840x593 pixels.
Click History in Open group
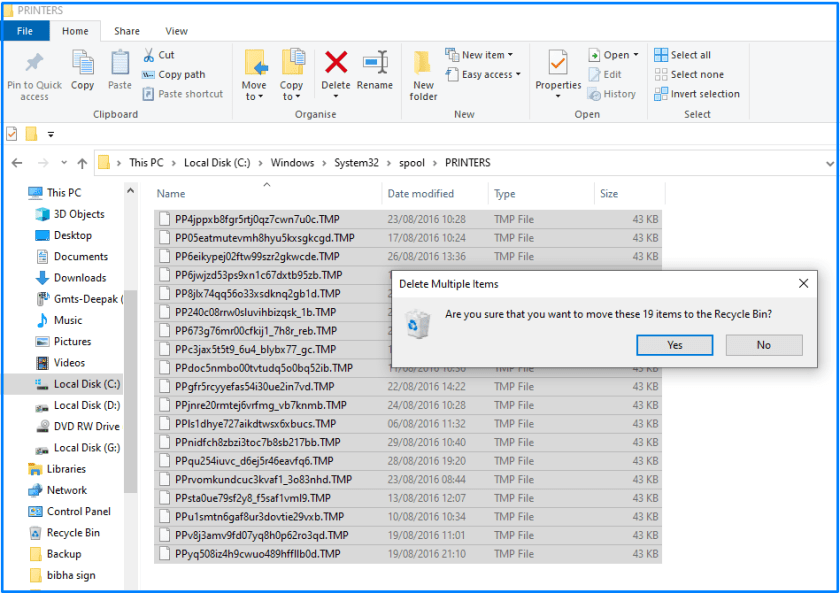[x=612, y=94]
